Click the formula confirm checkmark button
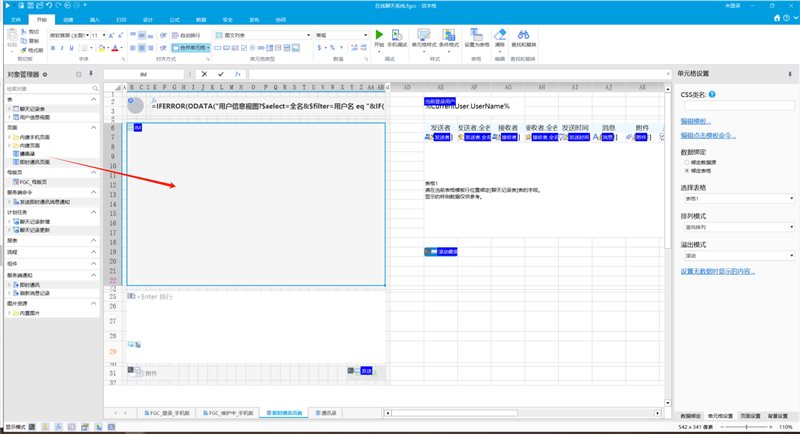800x434 pixels. pyautogui.click(x=220, y=74)
